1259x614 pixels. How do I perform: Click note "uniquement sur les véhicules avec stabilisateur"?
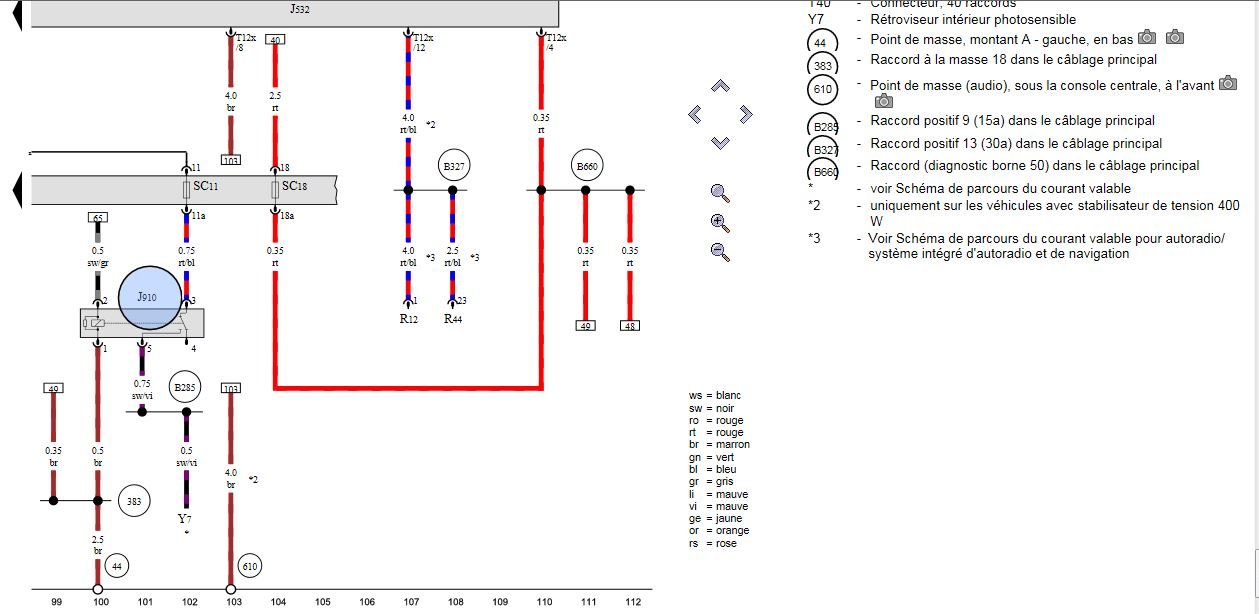pos(1054,213)
